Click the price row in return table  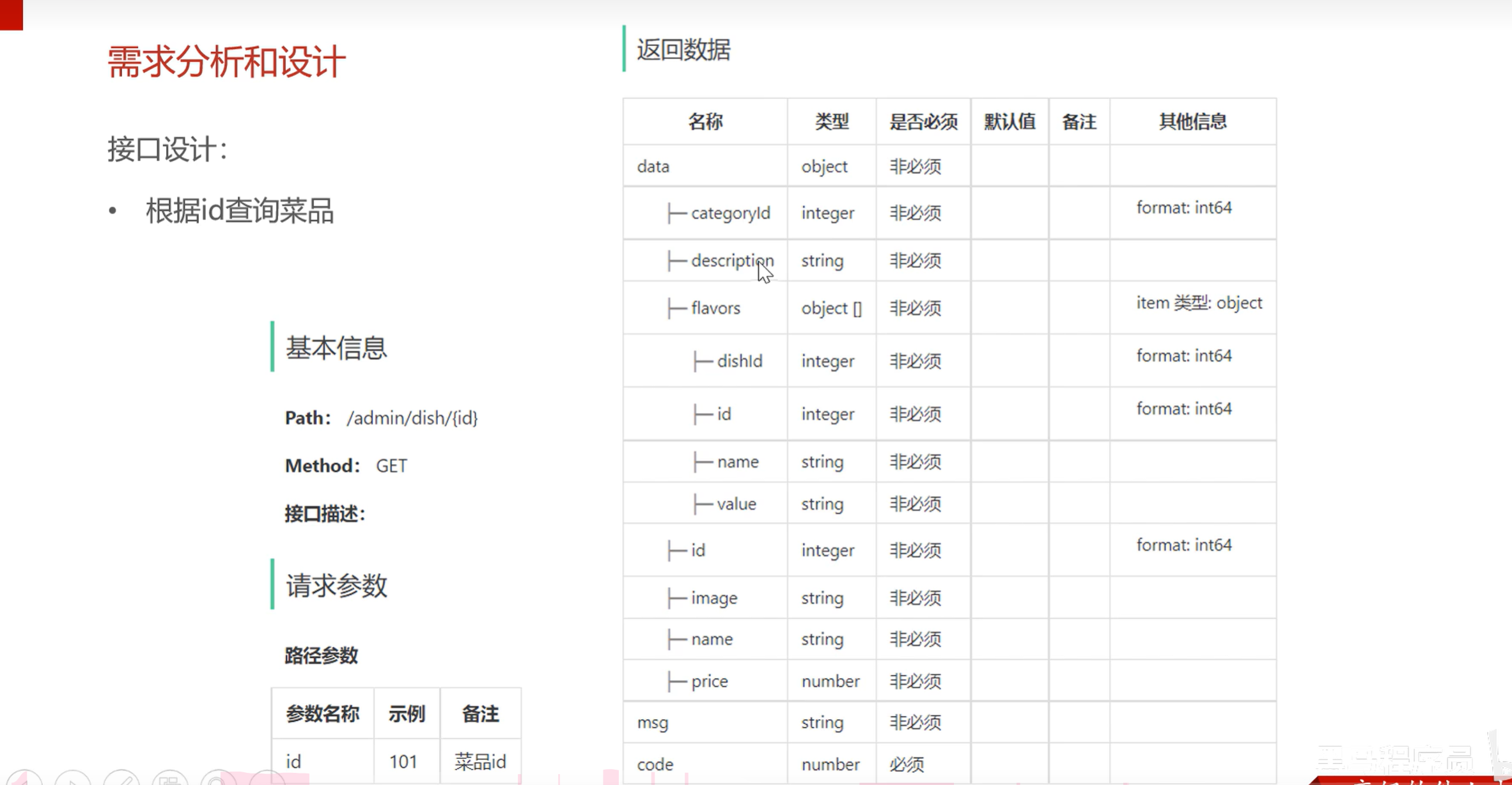709,681
